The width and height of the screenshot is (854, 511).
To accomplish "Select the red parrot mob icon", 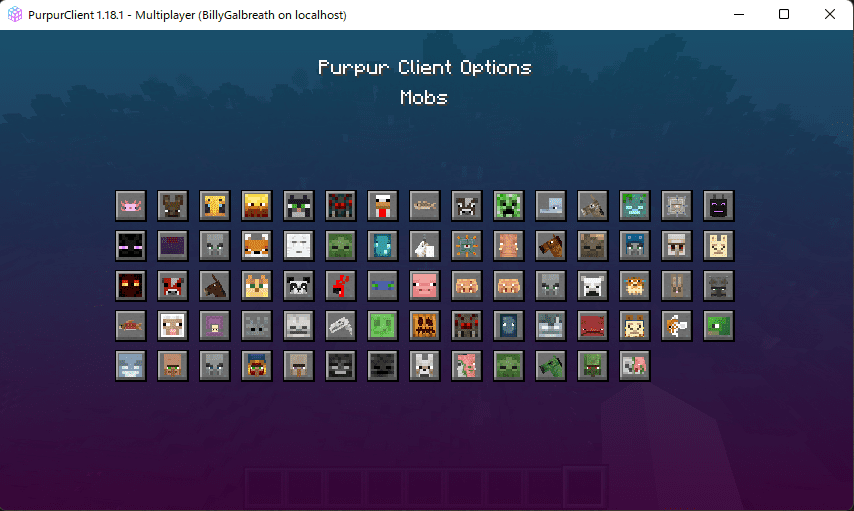I will pos(341,285).
